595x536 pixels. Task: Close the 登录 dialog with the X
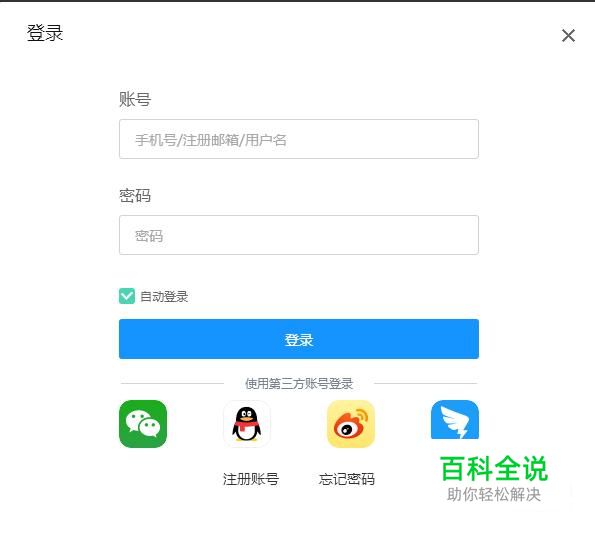[x=568, y=36]
